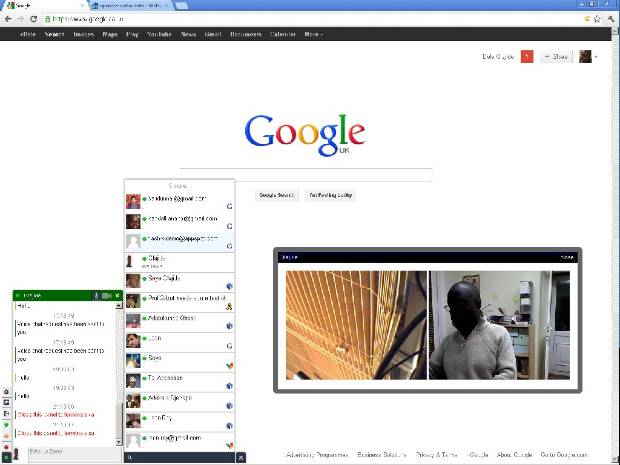
Task: Open the Advertising Programmes footer link
Action: (317, 455)
